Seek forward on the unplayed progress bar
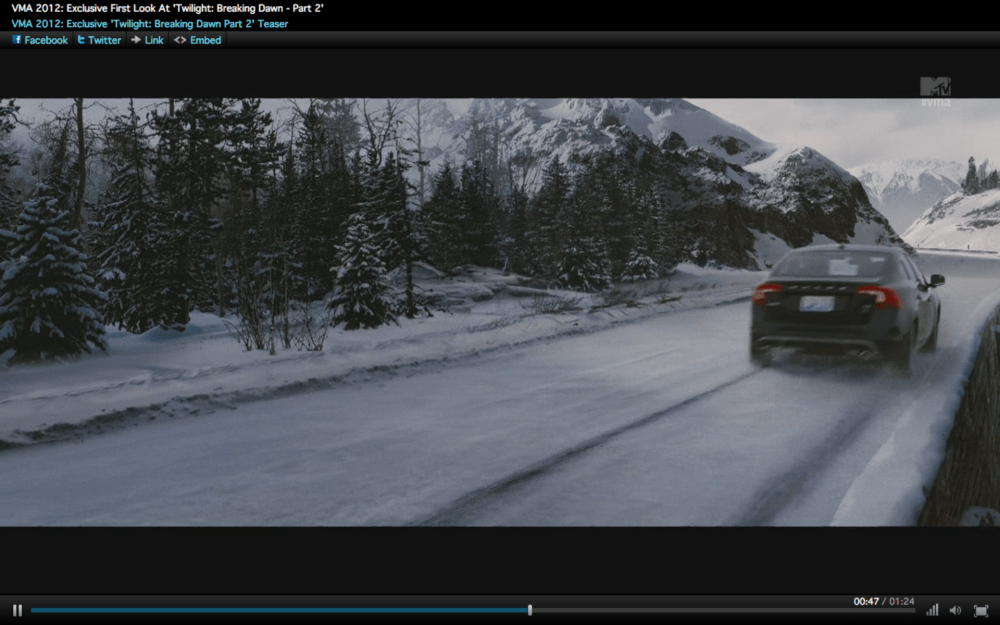The image size is (1000, 625). point(720,610)
